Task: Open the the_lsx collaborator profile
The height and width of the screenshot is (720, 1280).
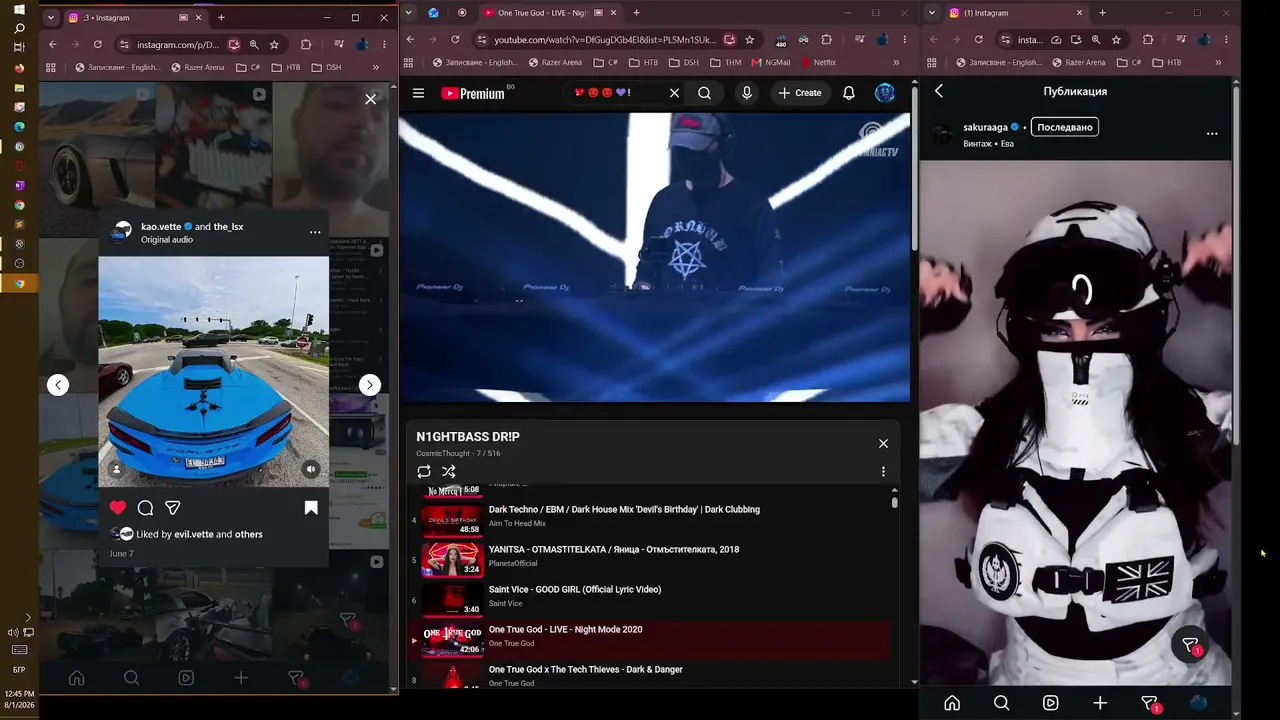Action: tap(229, 227)
